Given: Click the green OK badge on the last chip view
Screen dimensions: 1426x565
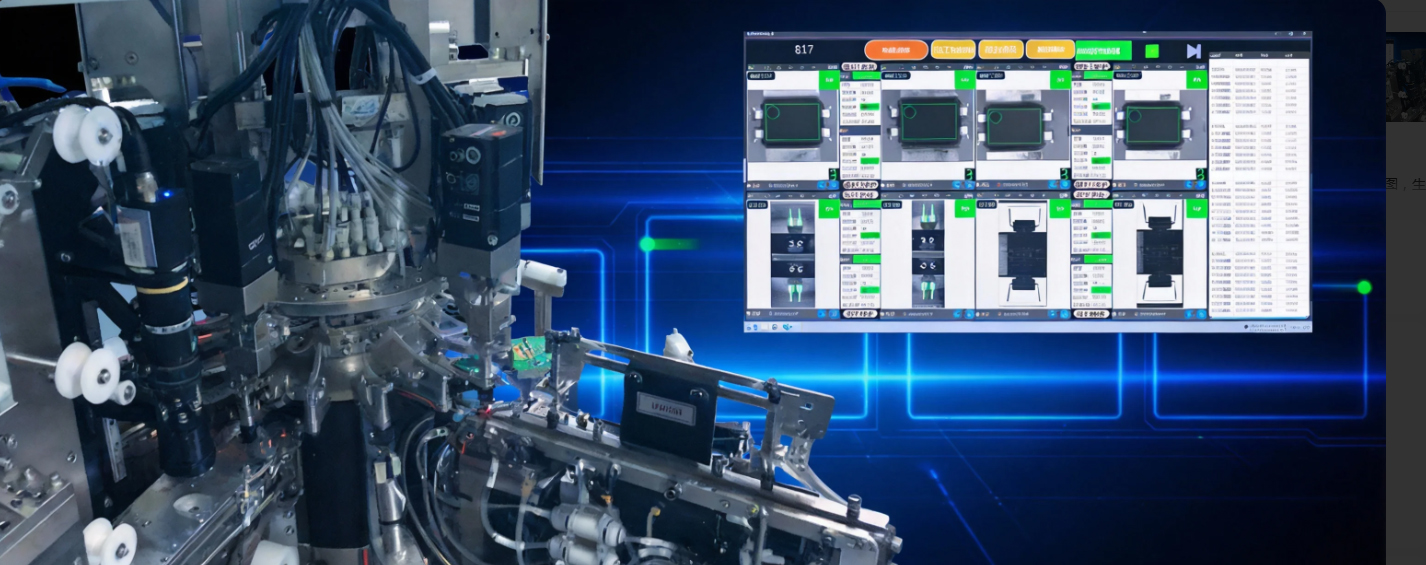Looking at the screenshot, I should click(x=1196, y=80).
